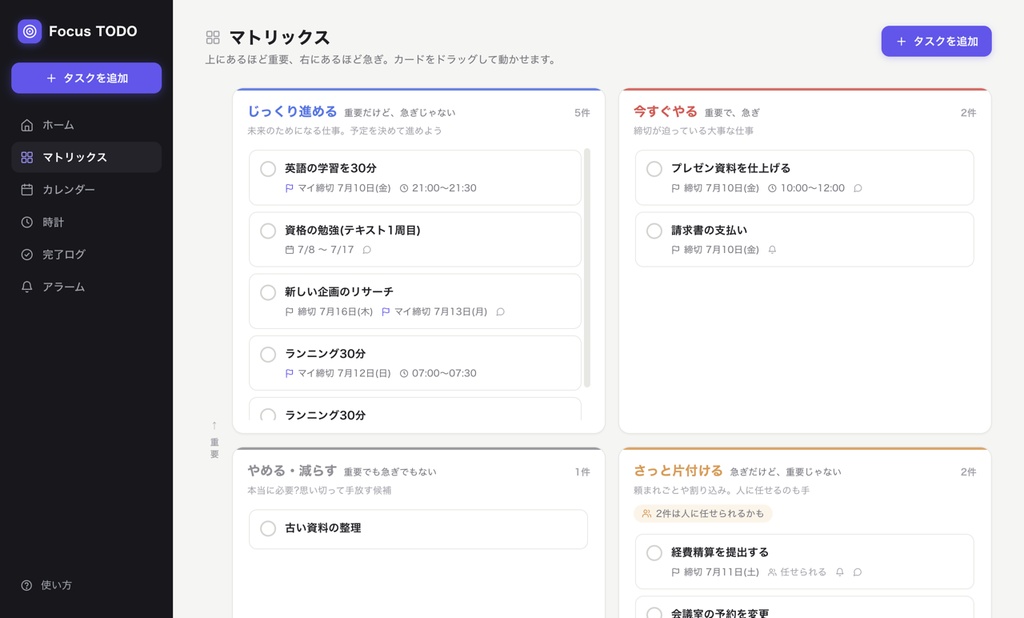1024x618 pixels.
Task: Click the じっくり進める quadrant heading
Action: [293, 112]
